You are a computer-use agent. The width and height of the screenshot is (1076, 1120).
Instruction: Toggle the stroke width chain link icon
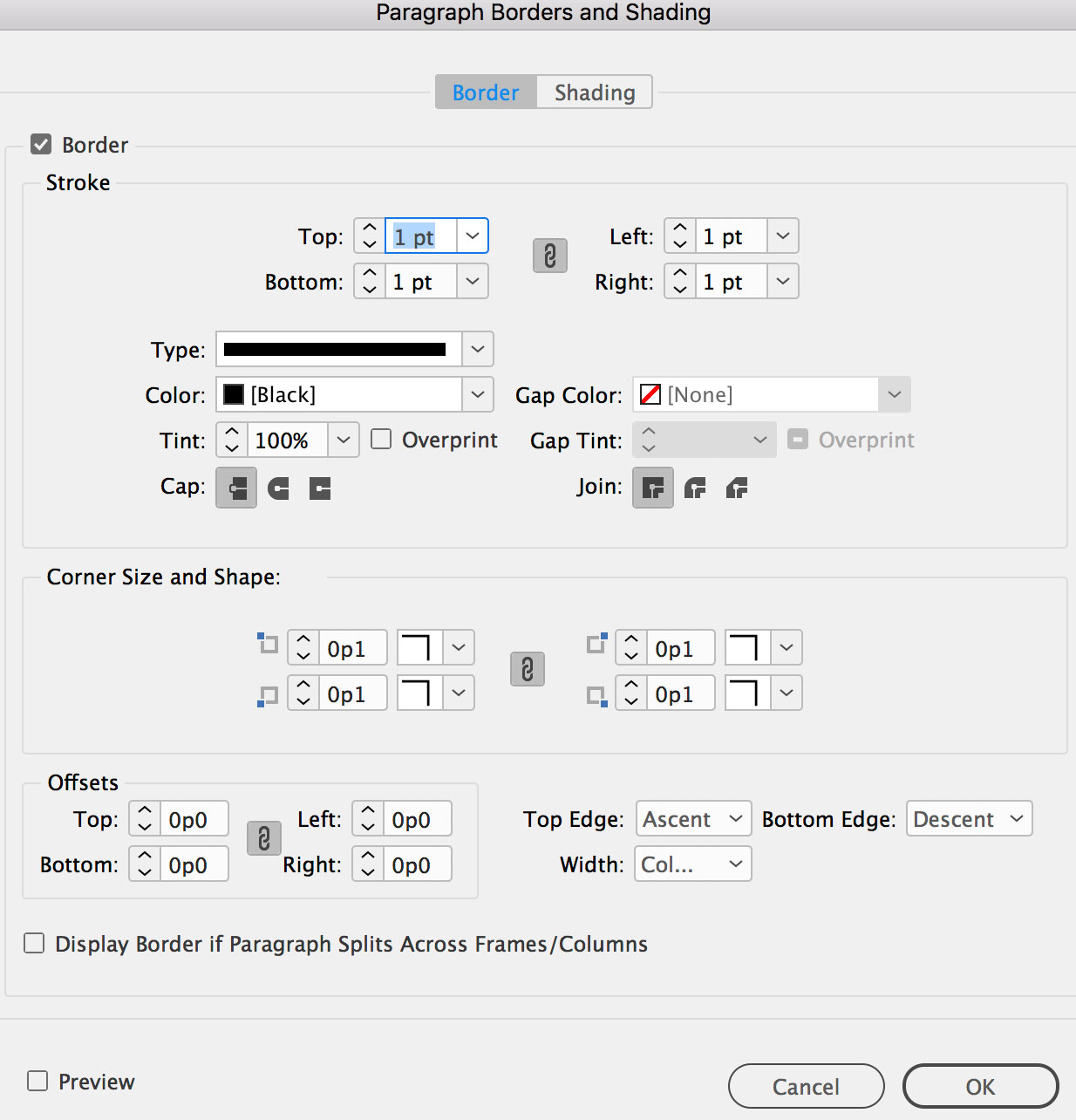(x=550, y=256)
